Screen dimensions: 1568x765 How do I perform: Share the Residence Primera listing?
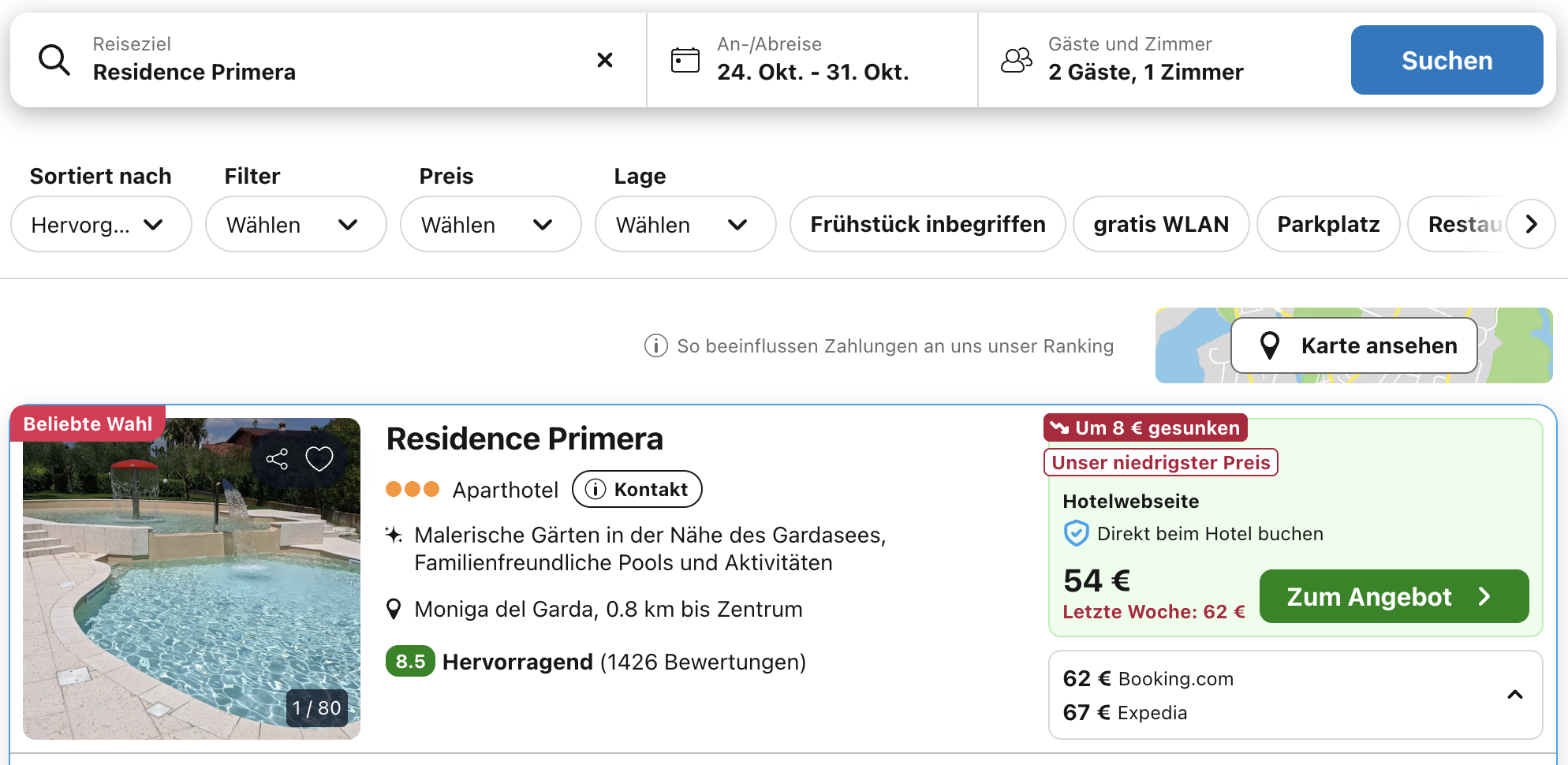(x=277, y=459)
